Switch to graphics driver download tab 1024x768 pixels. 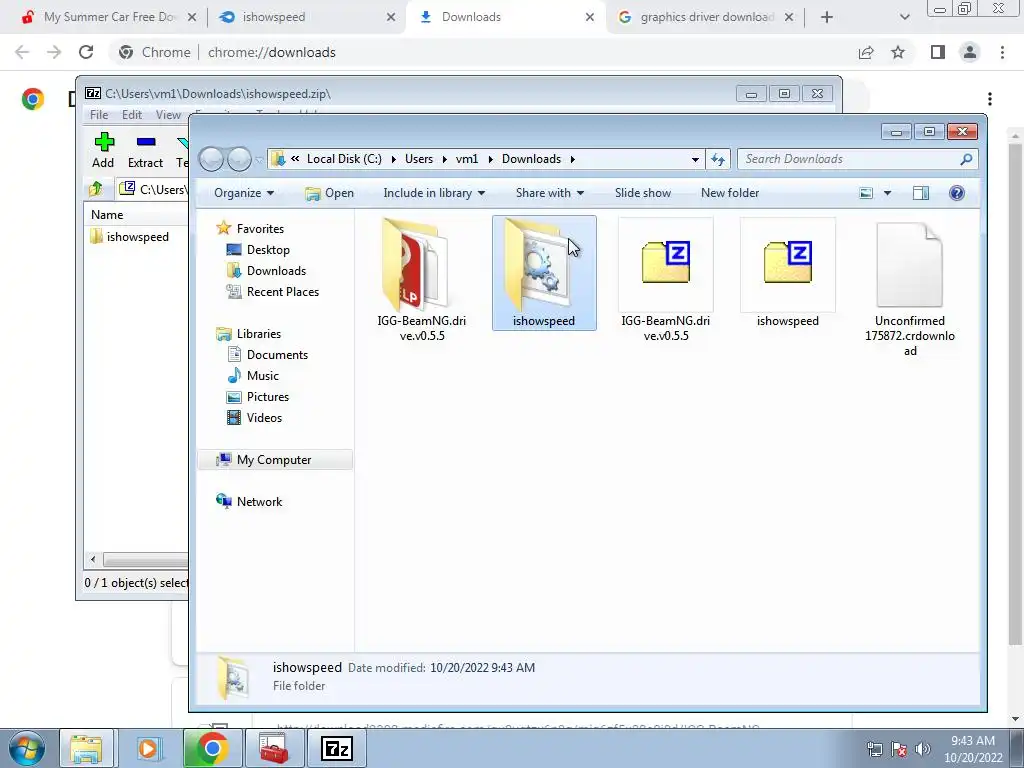[707, 17]
